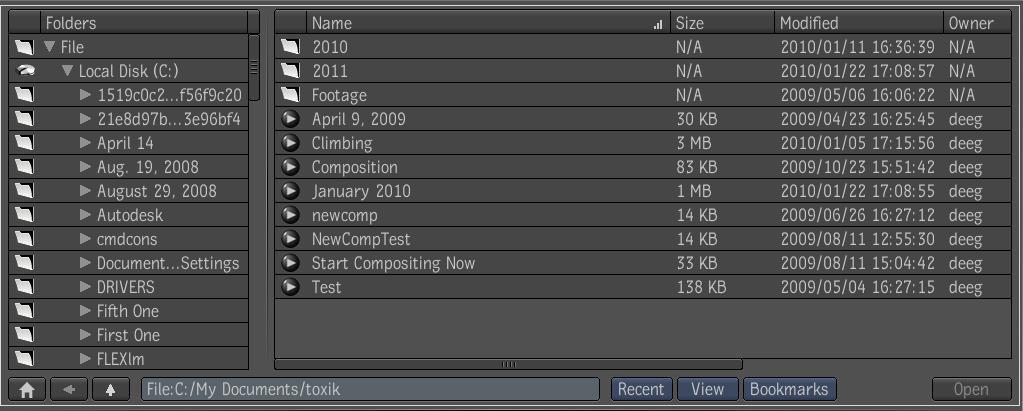Click the January 2010 composition icon

point(290,190)
